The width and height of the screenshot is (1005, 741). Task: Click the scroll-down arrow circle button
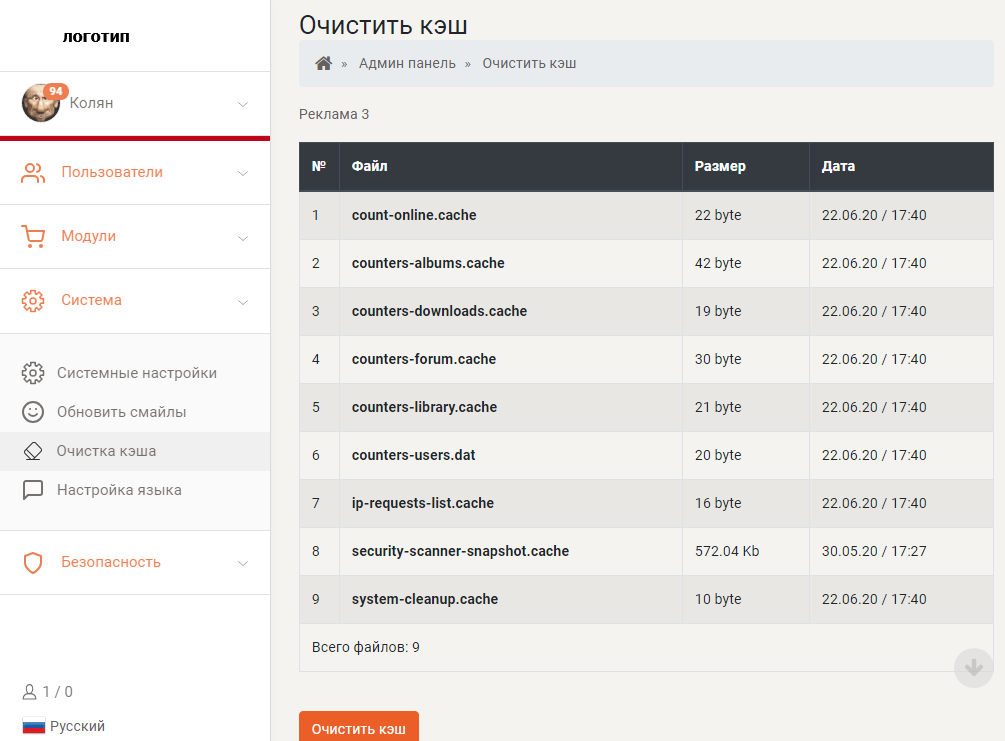[973, 667]
